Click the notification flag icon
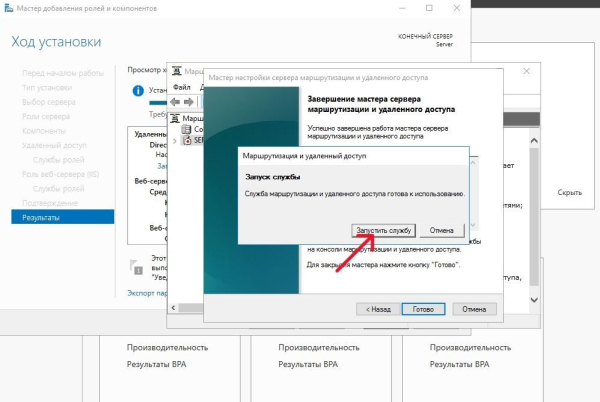Image resolution: width=600 pixels, height=402 pixels. pos(136,267)
